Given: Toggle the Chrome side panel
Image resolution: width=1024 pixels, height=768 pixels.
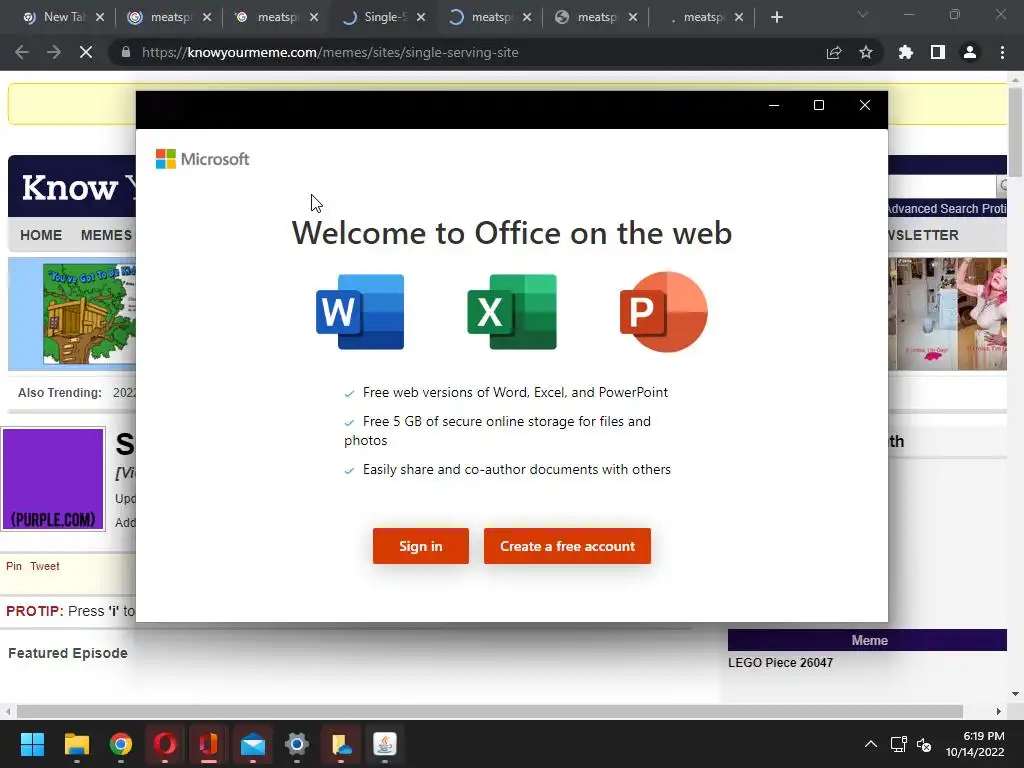Looking at the screenshot, I should coord(938,52).
